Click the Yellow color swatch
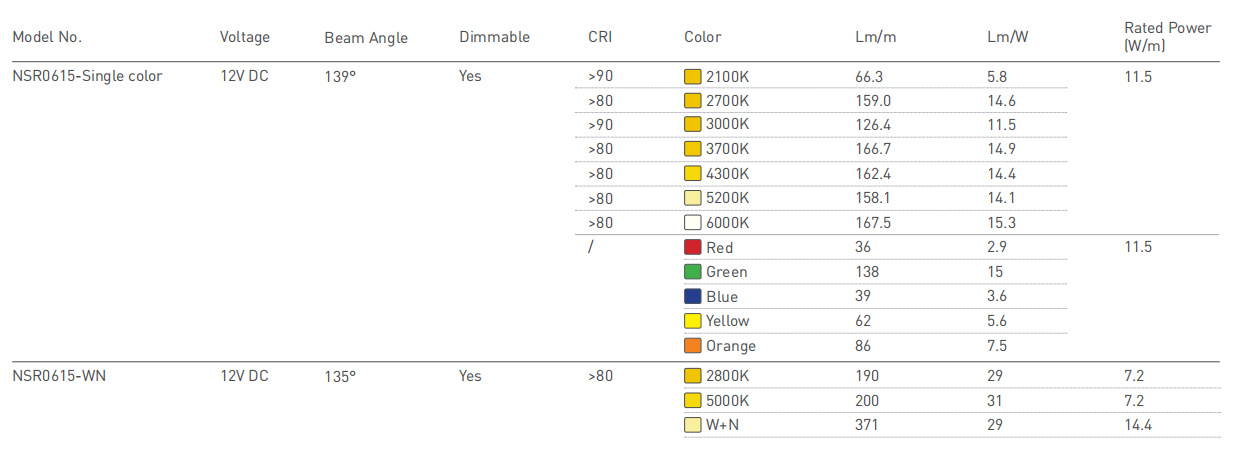 692,321
